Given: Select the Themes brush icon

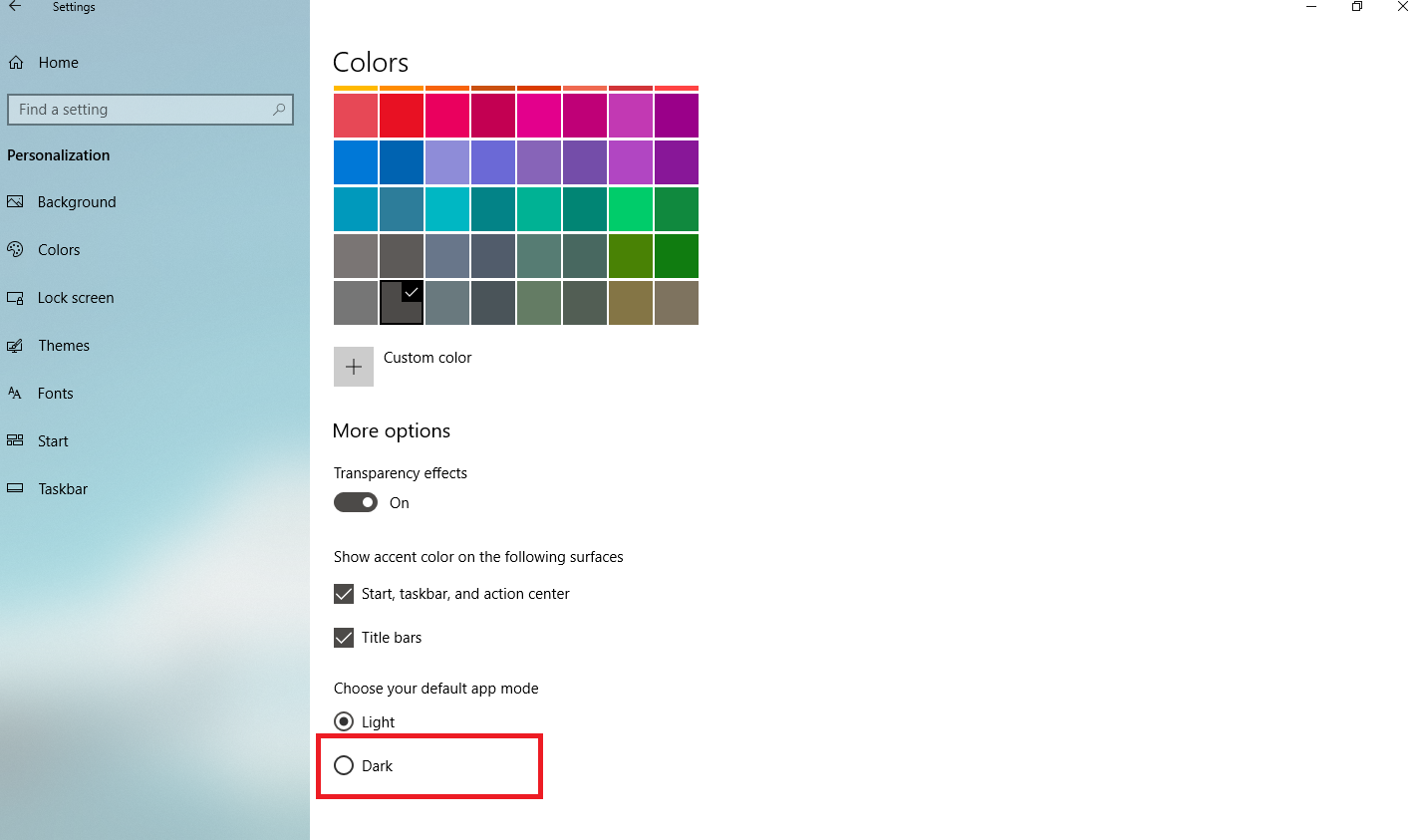Looking at the screenshot, I should [x=15, y=345].
